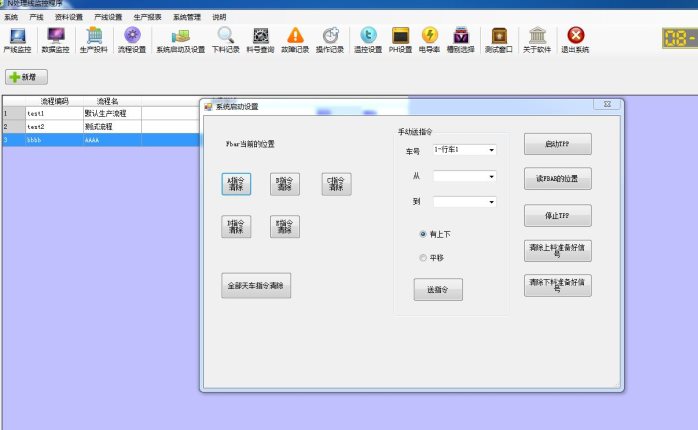Open 流程设置 process settings
The width and height of the screenshot is (698, 430).
132,40
